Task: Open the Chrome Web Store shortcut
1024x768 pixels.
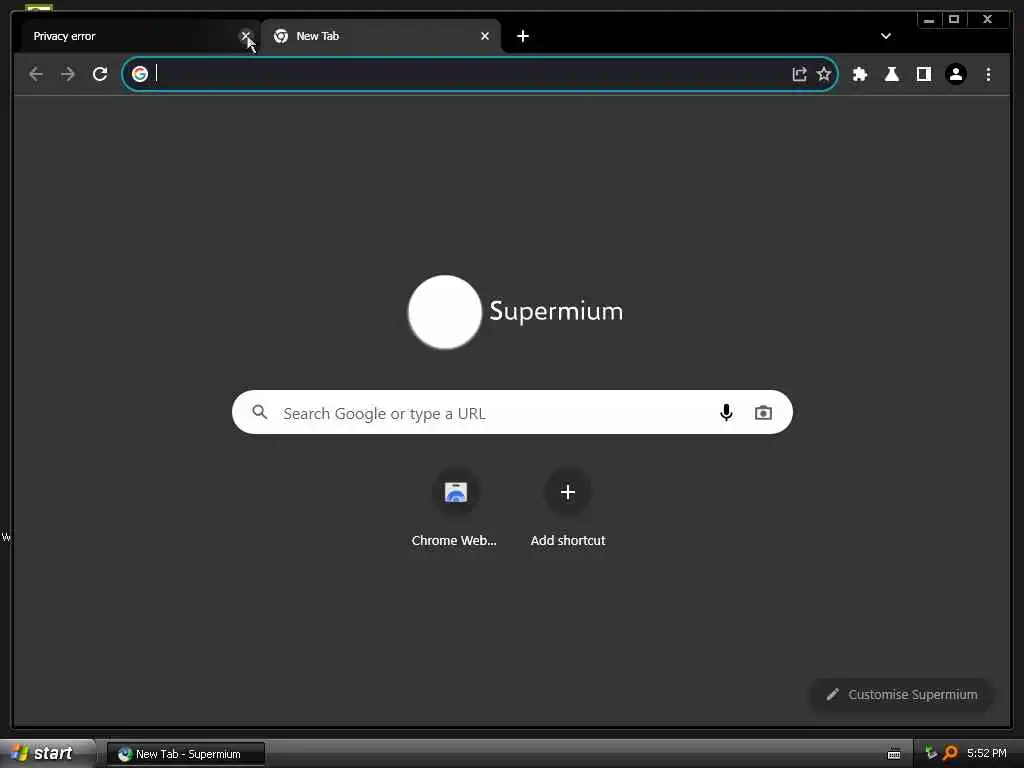Action: tap(455, 510)
